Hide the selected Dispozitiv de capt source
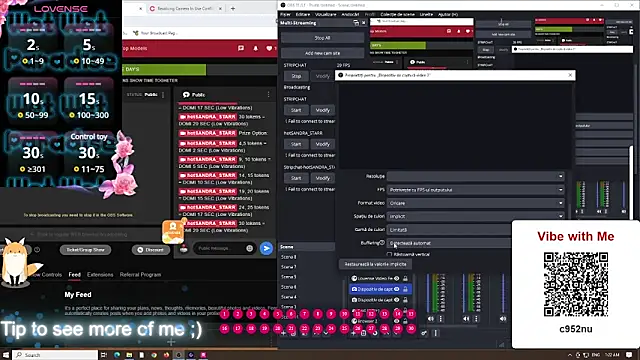 pos(396,289)
